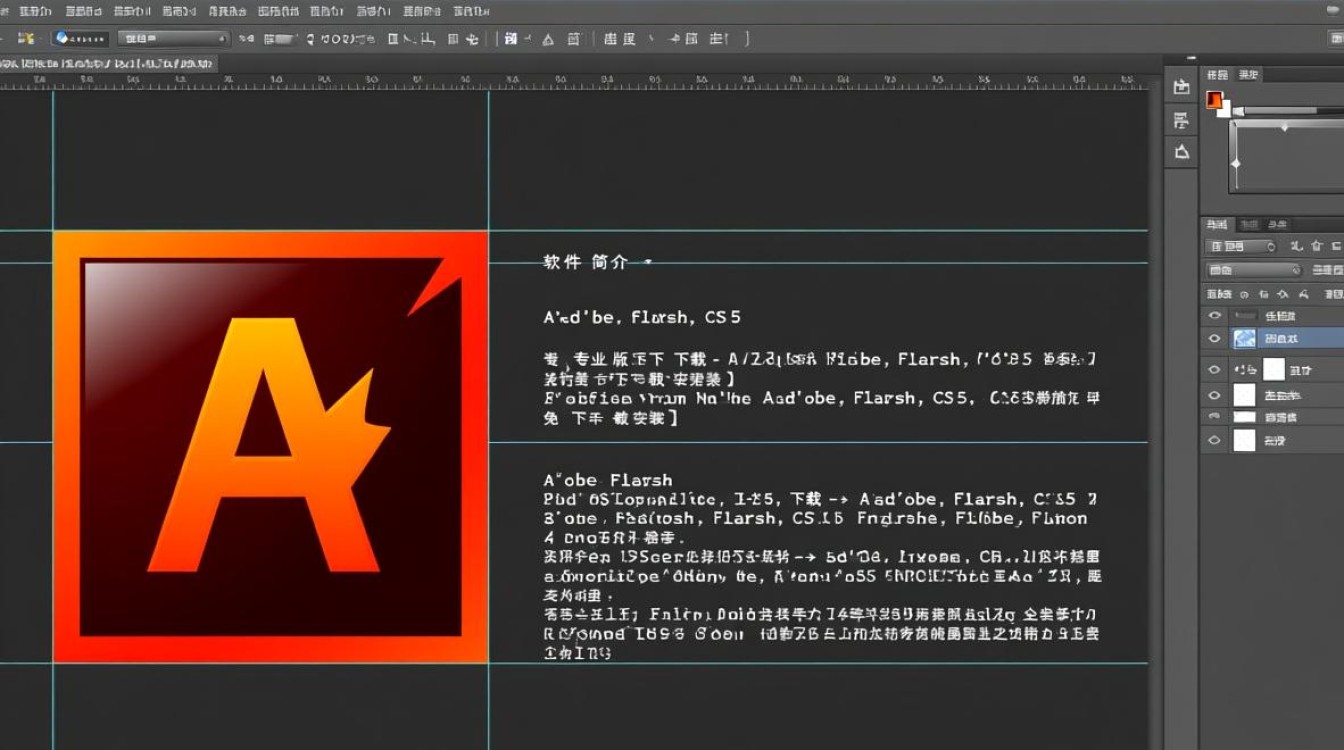Click the export panel icon above the History icon
Image resolution: width=1344 pixels, height=750 pixels.
[x=1180, y=88]
